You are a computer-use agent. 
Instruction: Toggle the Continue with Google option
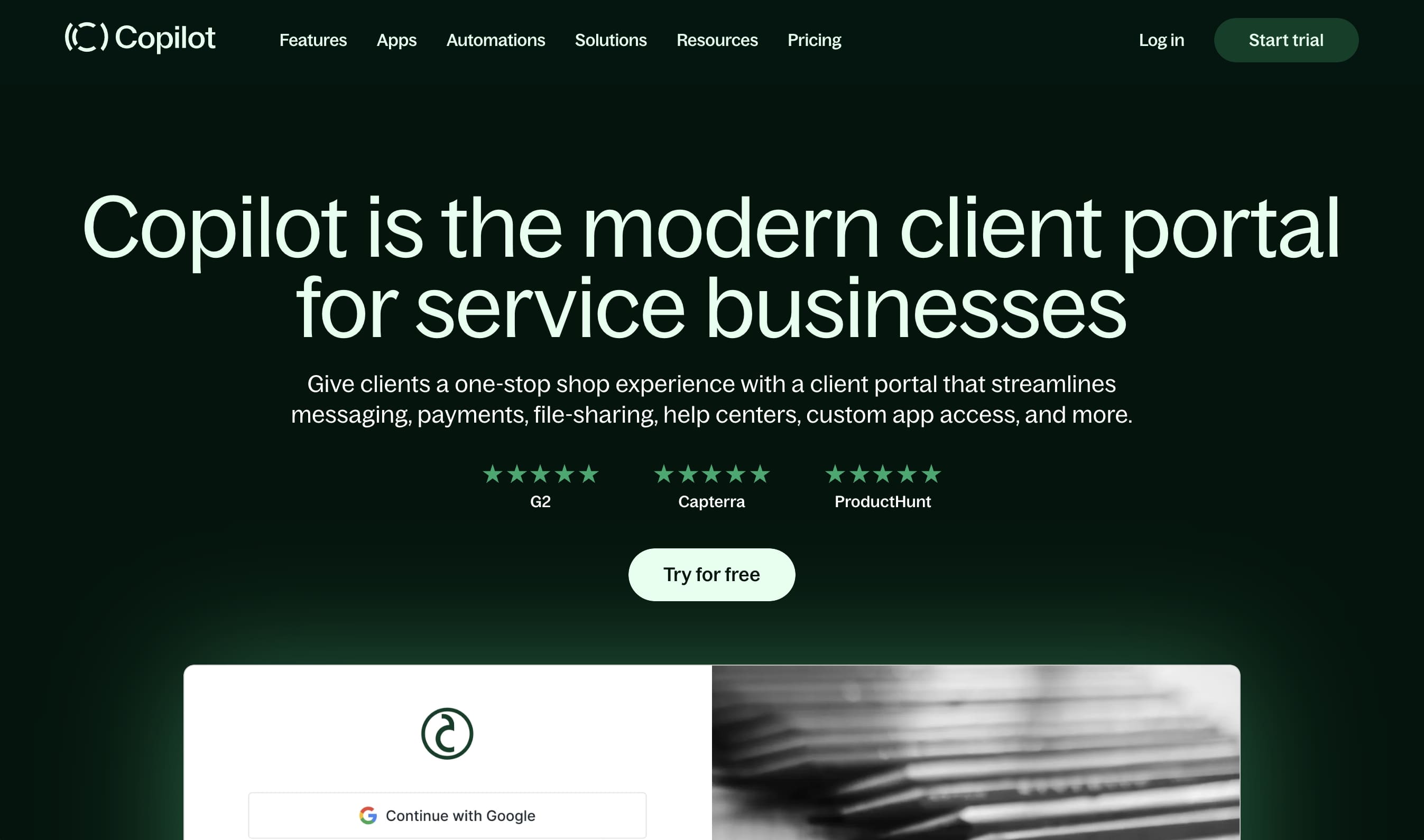[x=447, y=815]
